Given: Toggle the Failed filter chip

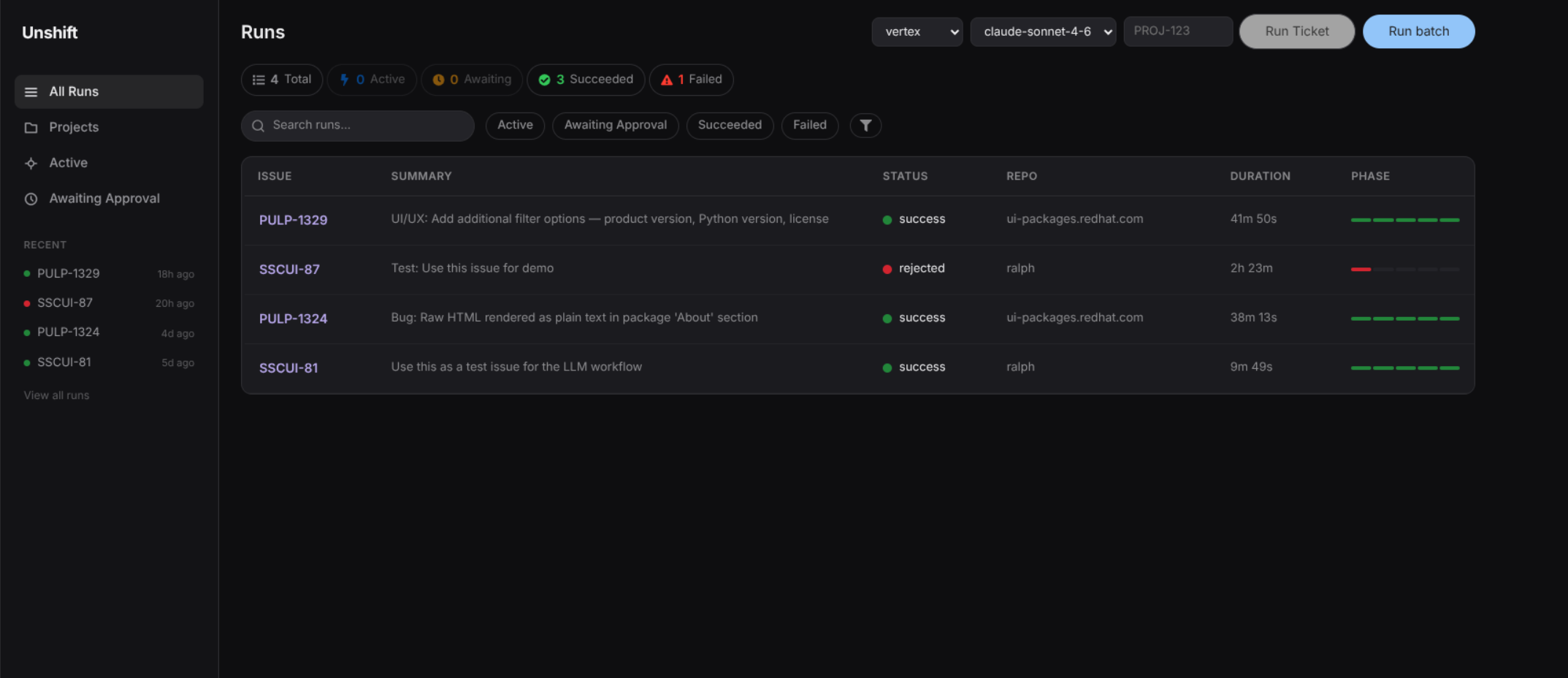Looking at the screenshot, I should pos(809,125).
